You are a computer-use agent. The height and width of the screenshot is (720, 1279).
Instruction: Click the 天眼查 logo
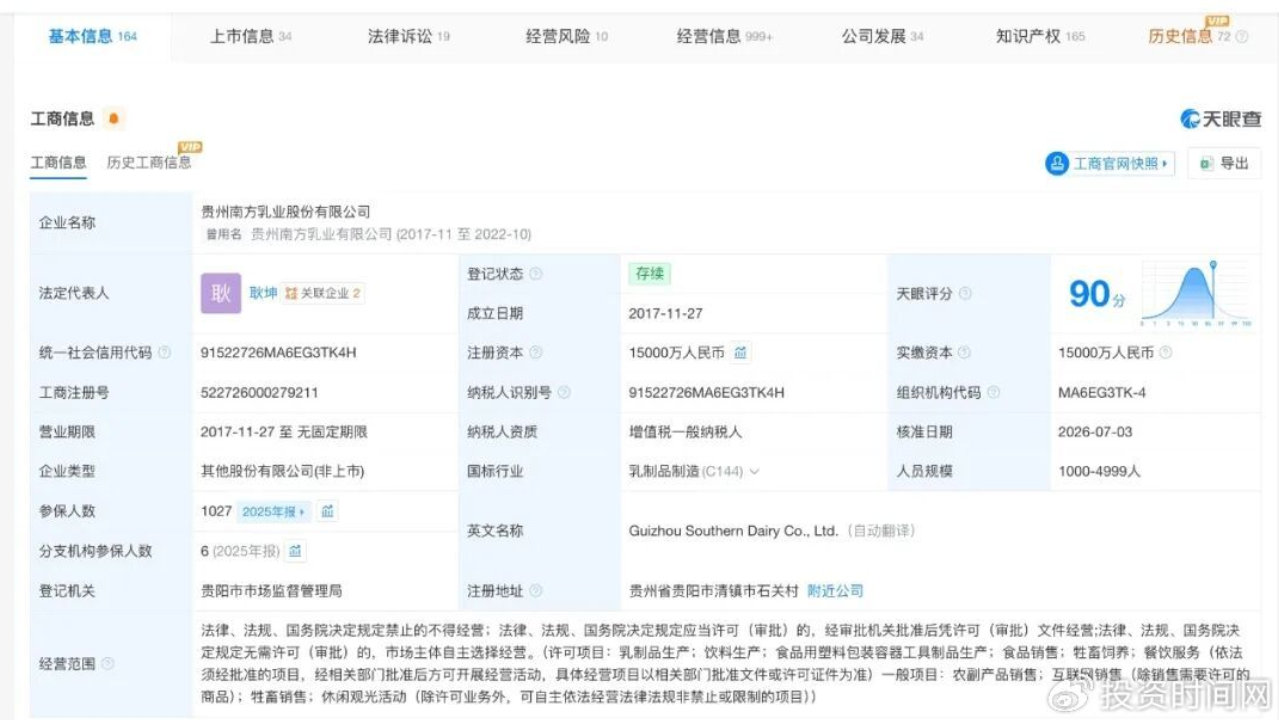(x=1221, y=119)
